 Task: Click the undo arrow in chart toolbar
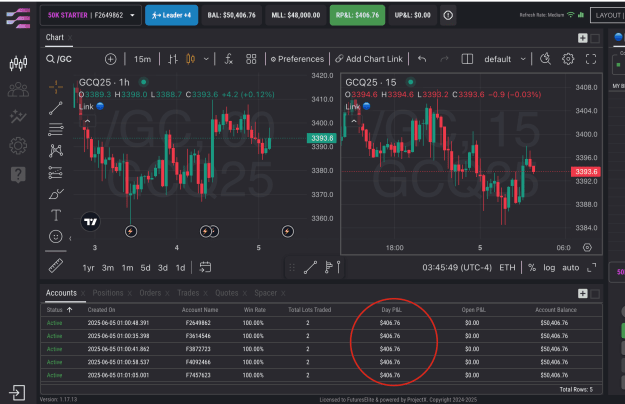[422, 59]
